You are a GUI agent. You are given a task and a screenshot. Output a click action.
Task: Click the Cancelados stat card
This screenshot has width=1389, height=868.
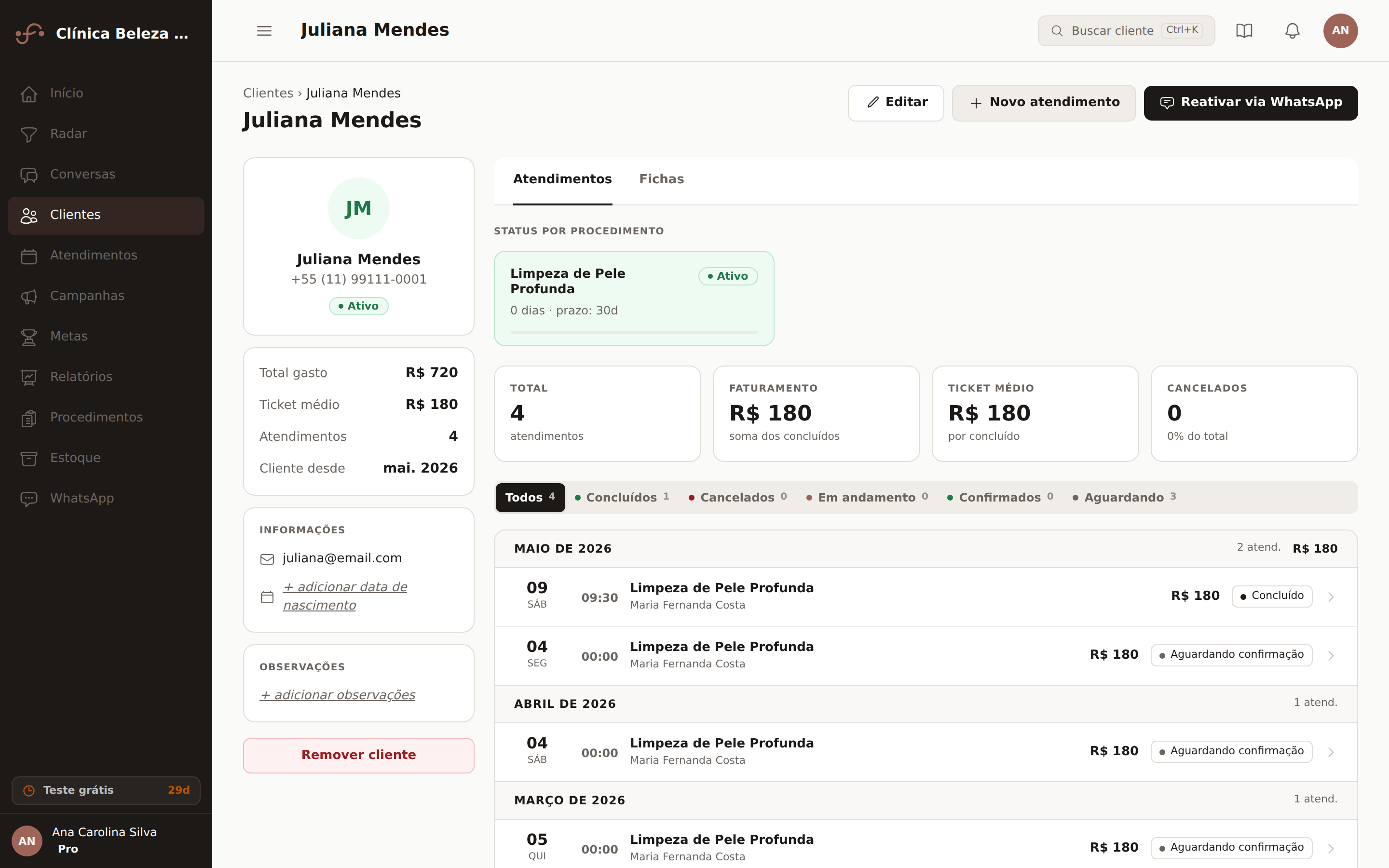1253,413
